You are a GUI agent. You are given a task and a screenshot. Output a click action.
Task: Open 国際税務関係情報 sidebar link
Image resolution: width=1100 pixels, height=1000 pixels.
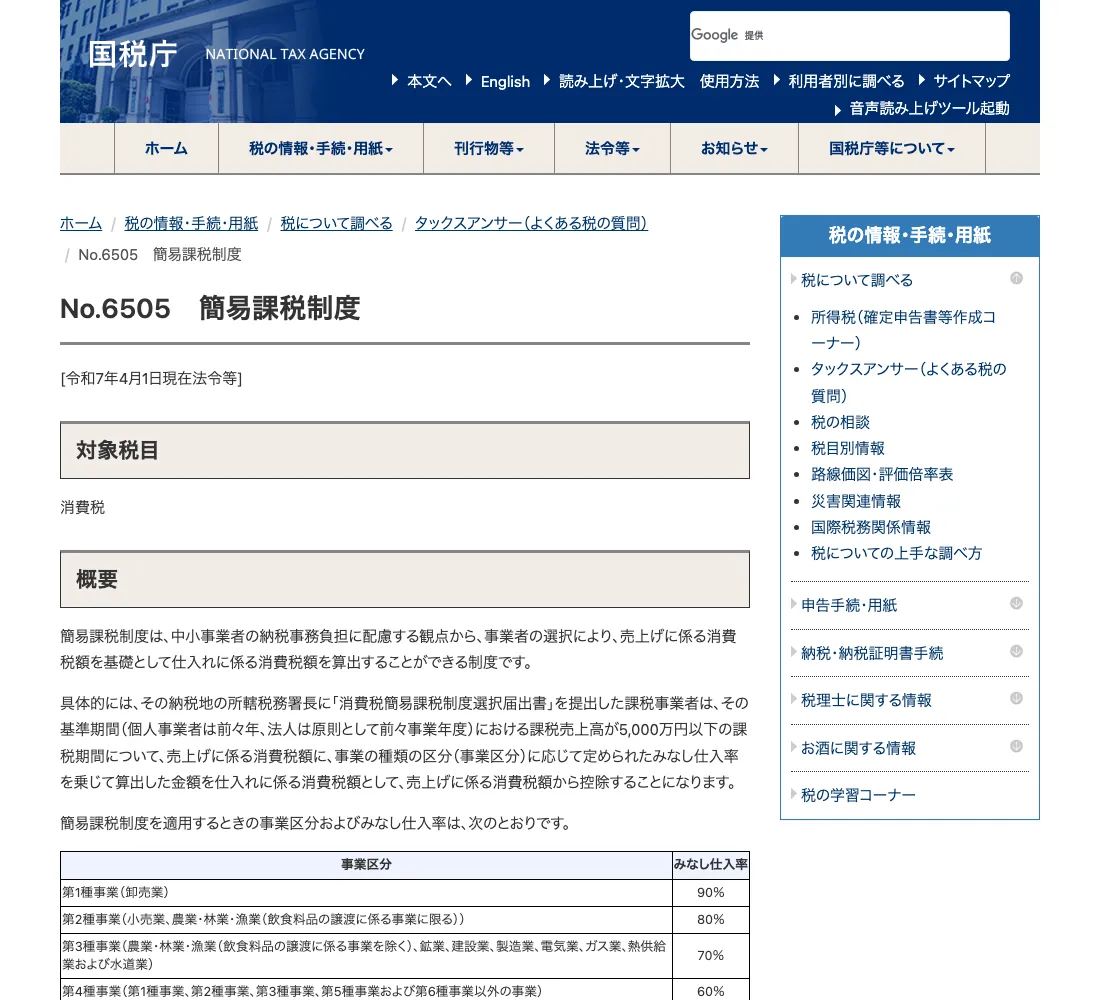pos(871,527)
